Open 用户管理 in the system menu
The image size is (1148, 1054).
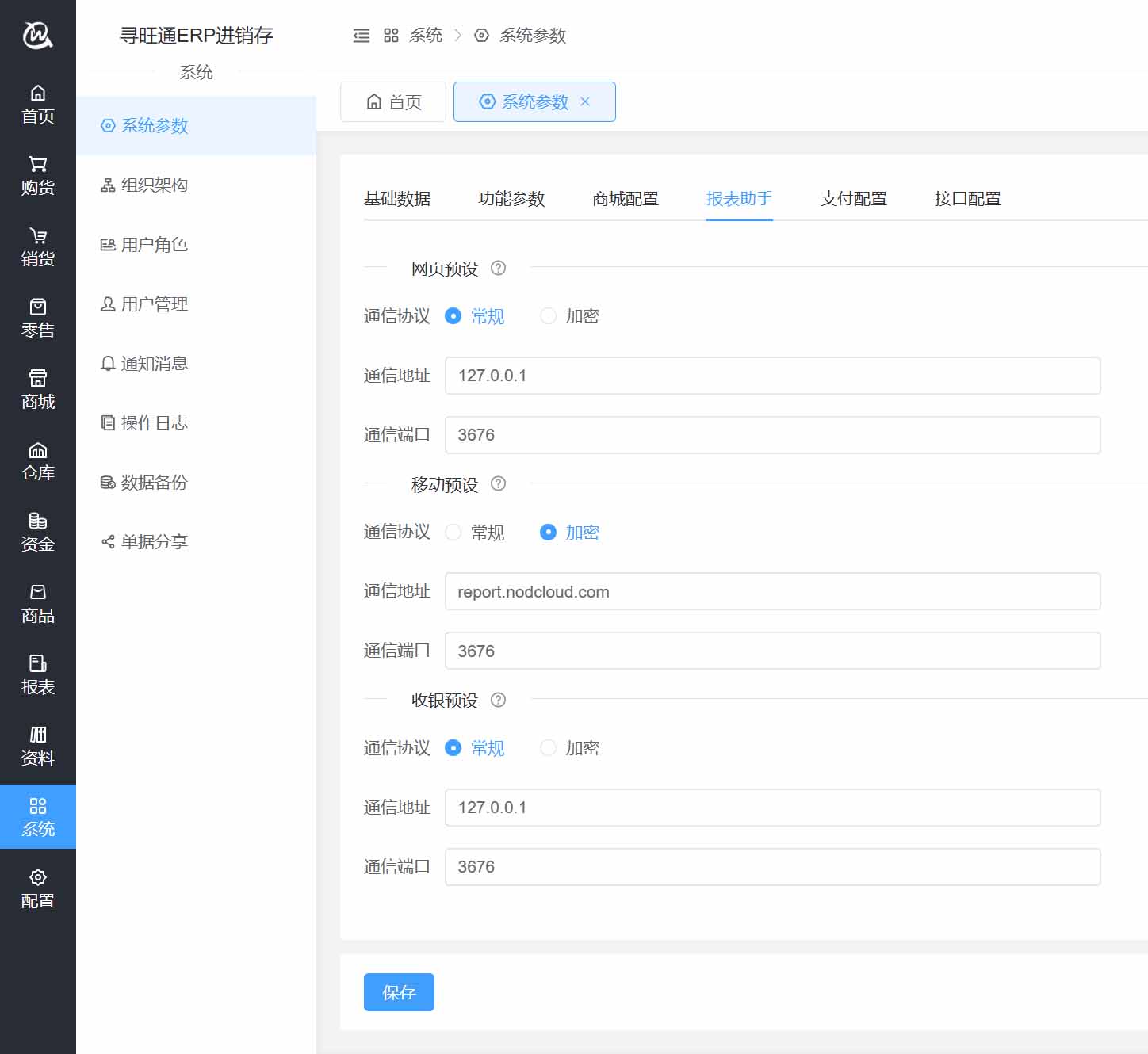(x=154, y=304)
